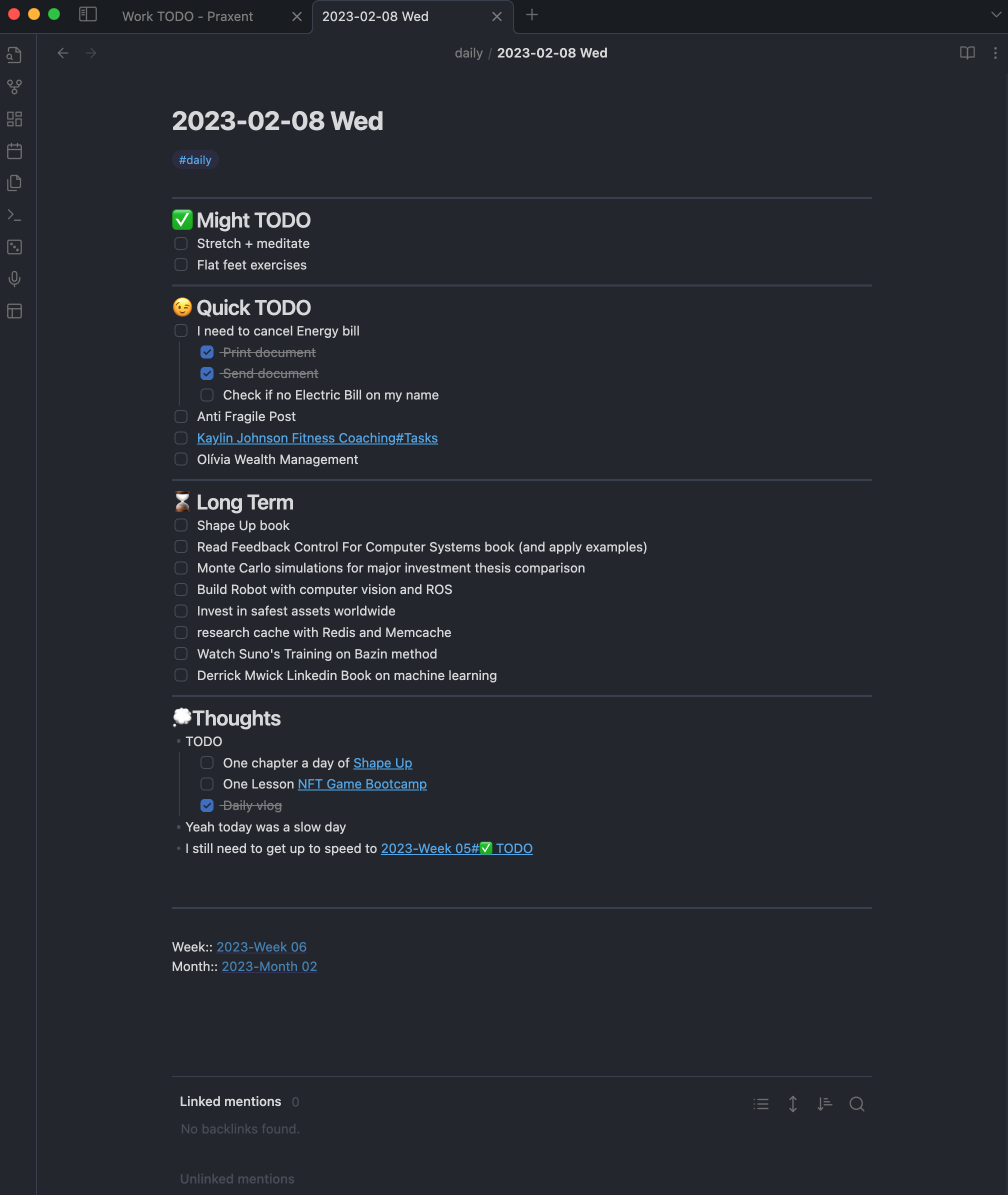Toggle the left sidebar panel icon

click(87, 15)
